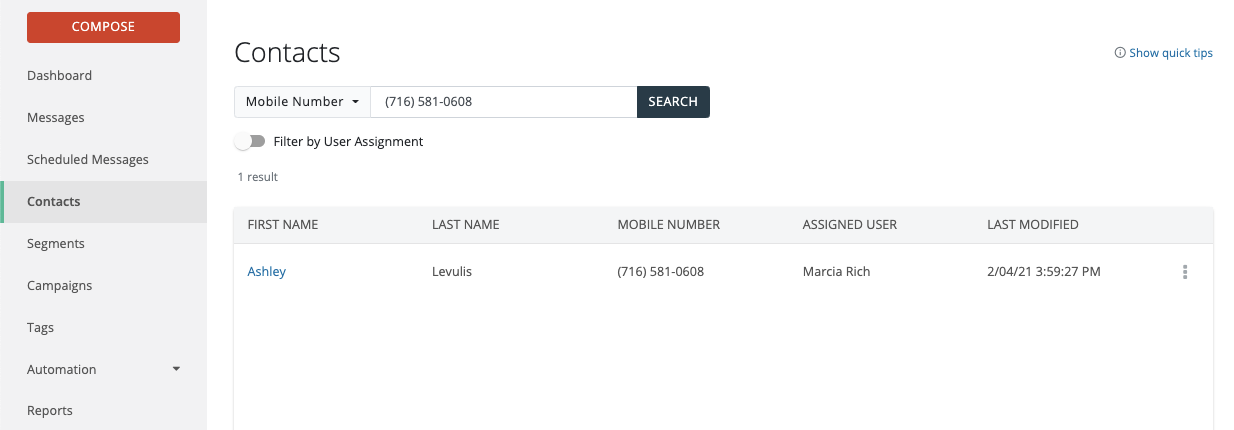Click the quick tips info icon
Image resolution: width=1234 pixels, height=430 pixels.
pos(1120,53)
